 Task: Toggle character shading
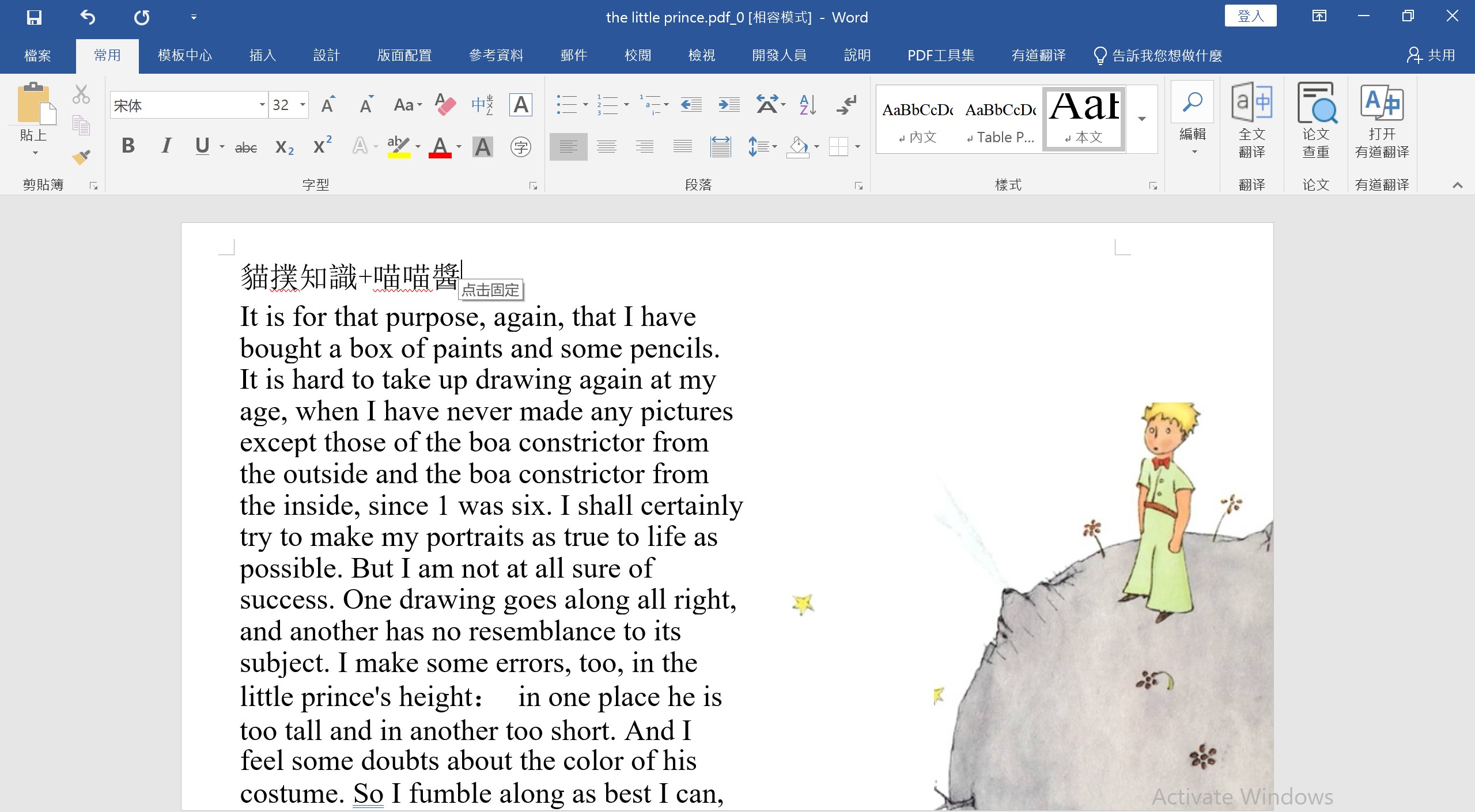(x=483, y=147)
